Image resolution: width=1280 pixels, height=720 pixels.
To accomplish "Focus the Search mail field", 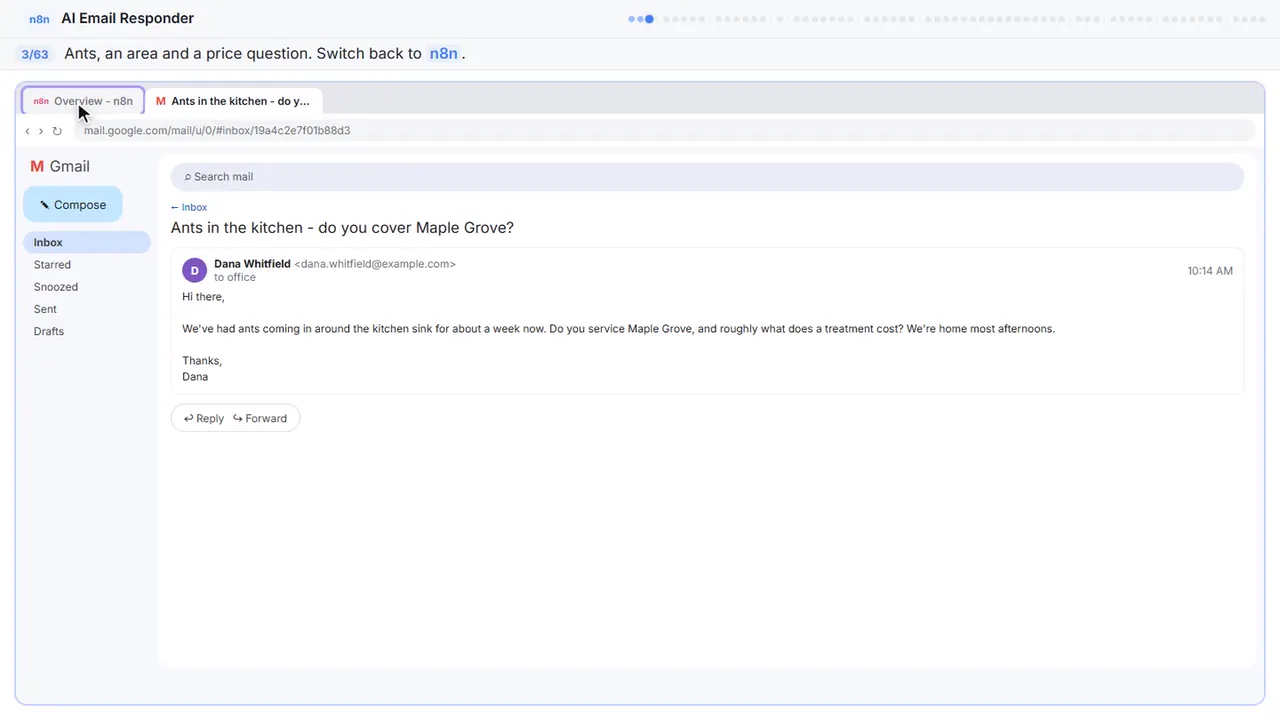I will [707, 177].
